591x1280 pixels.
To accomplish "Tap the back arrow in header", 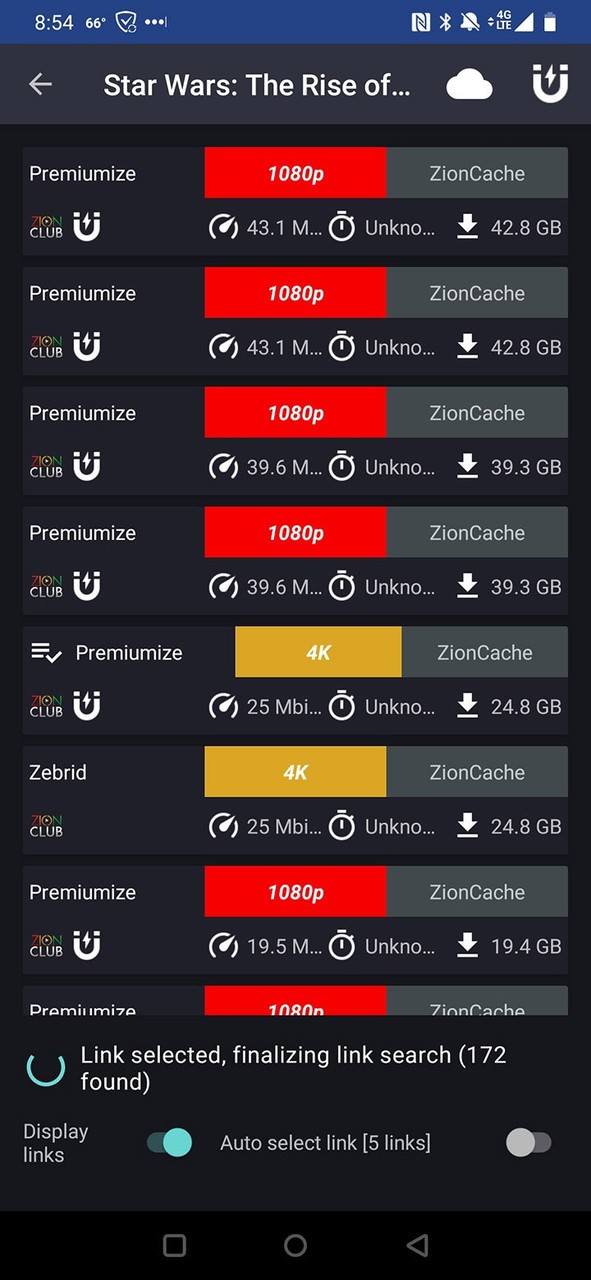I will (x=40, y=84).
